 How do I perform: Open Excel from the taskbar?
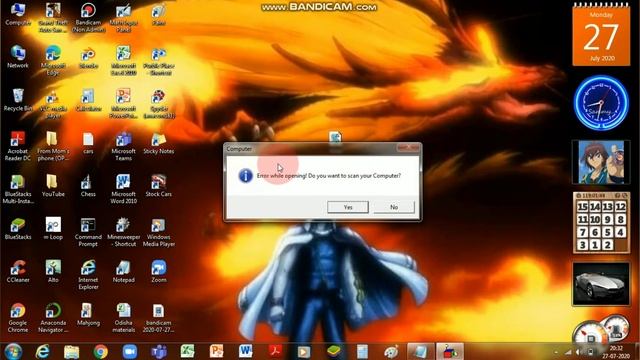(187, 351)
